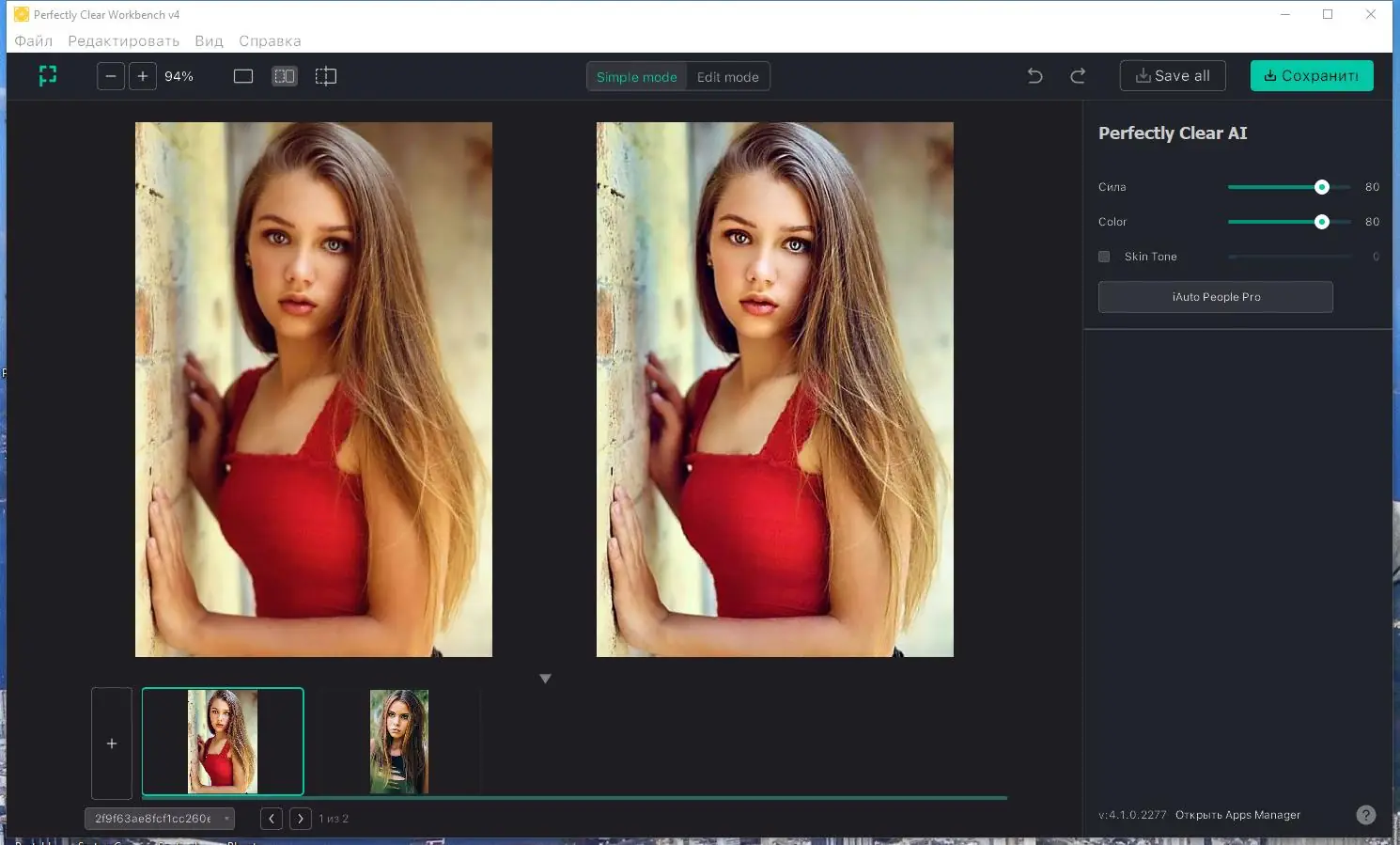Collapse the filmstrip with the triangle arrow
Image resolution: width=1400 pixels, height=845 pixels.
tap(545, 679)
